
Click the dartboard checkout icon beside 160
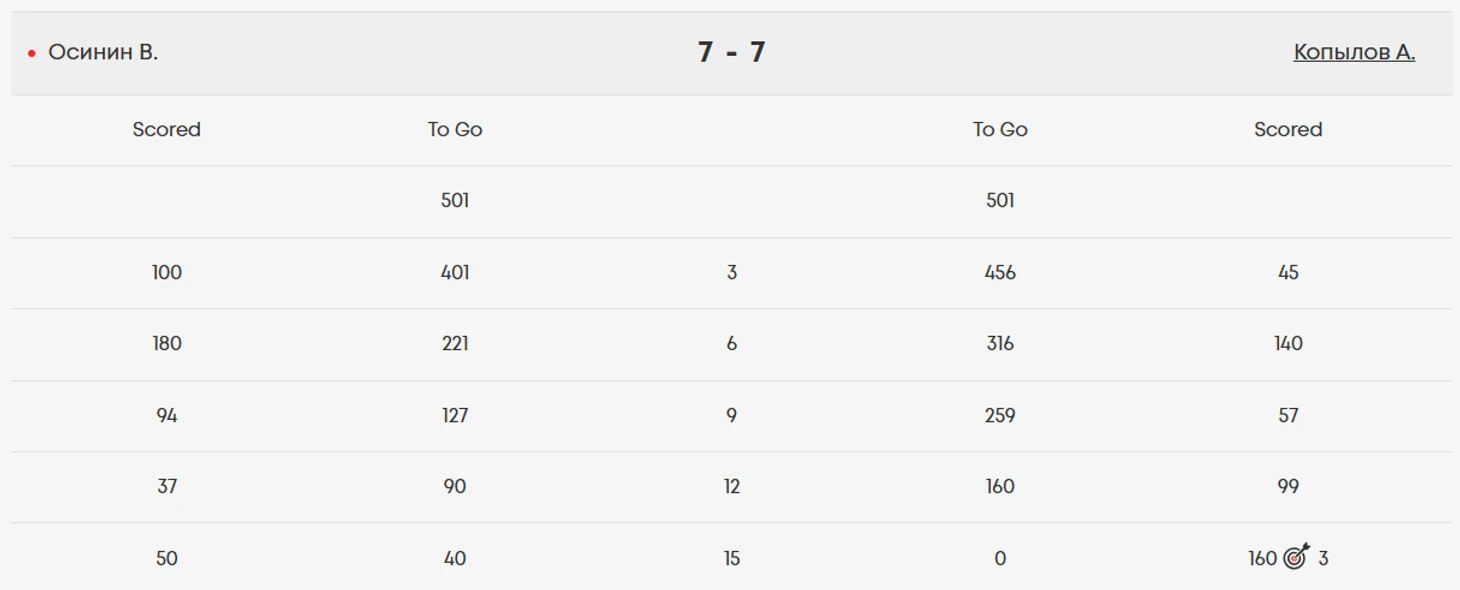click(1296, 558)
